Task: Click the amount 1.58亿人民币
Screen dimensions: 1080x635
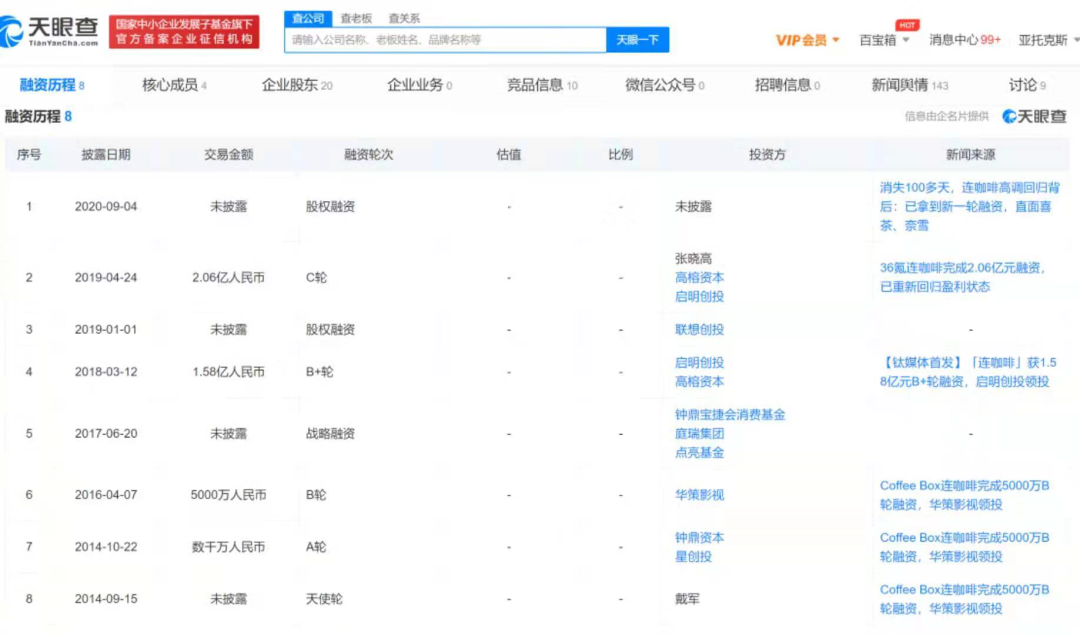Action: 228,372
